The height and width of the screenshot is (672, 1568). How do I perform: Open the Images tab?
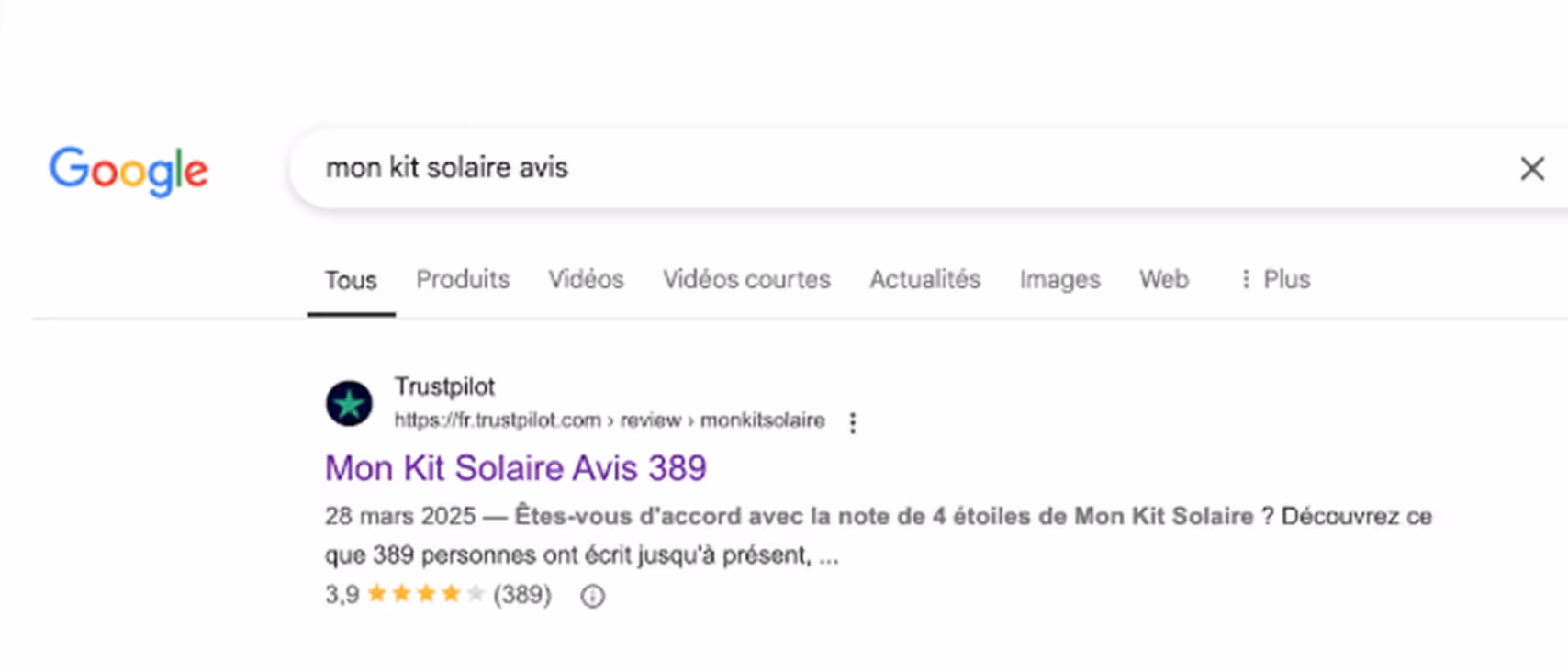1059,279
